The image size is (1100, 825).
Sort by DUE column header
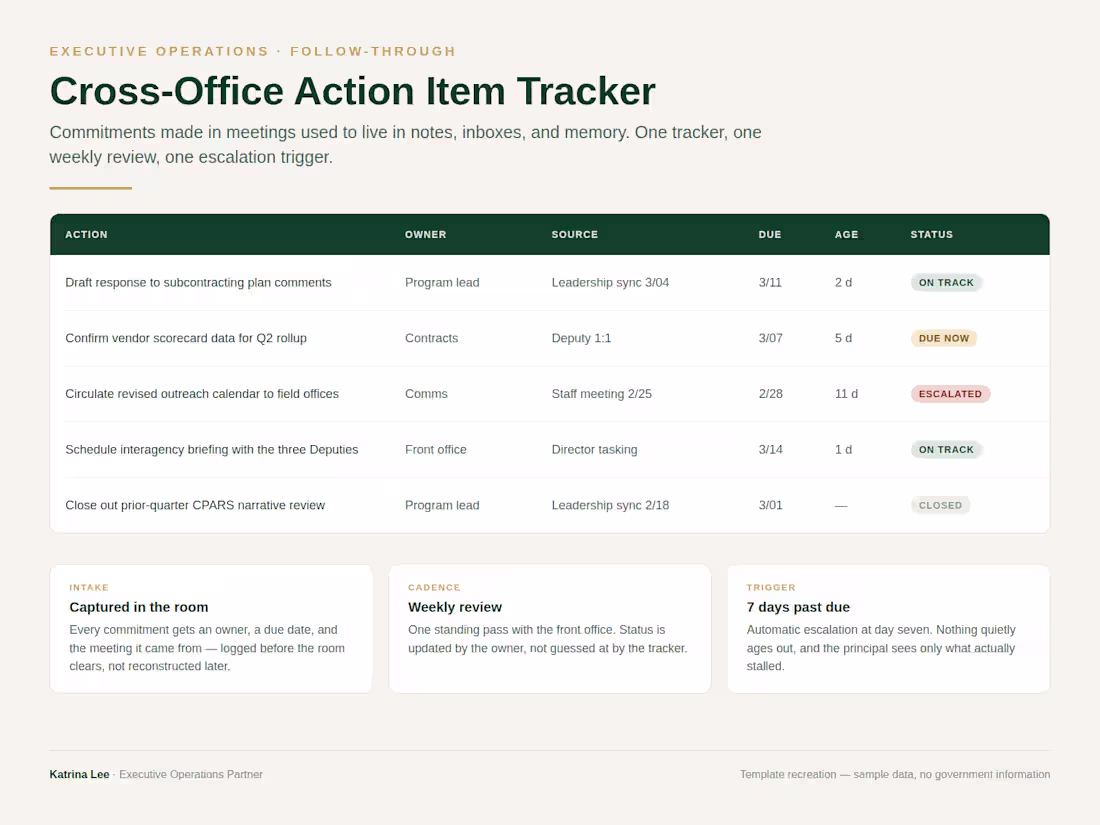click(770, 234)
